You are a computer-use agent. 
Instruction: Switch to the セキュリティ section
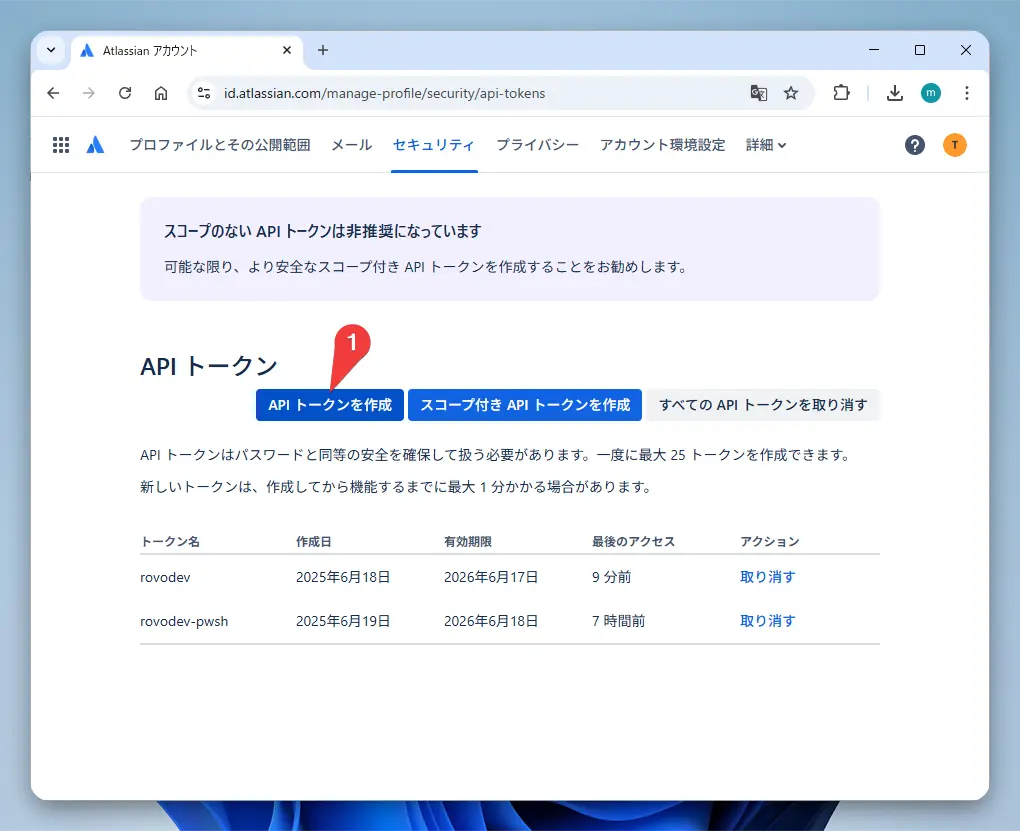point(433,144)
